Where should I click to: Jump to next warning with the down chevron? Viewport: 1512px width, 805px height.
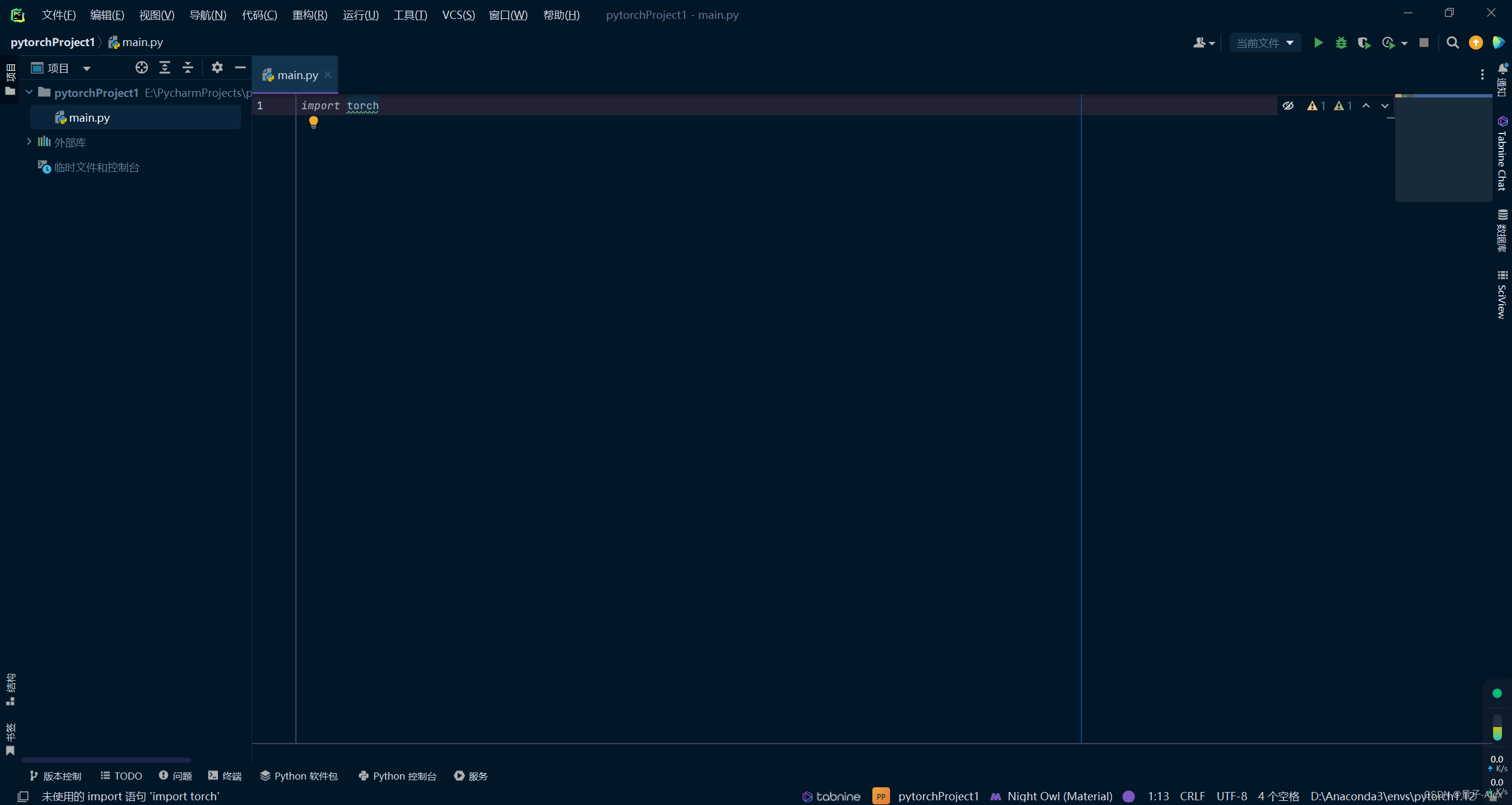1385,106
